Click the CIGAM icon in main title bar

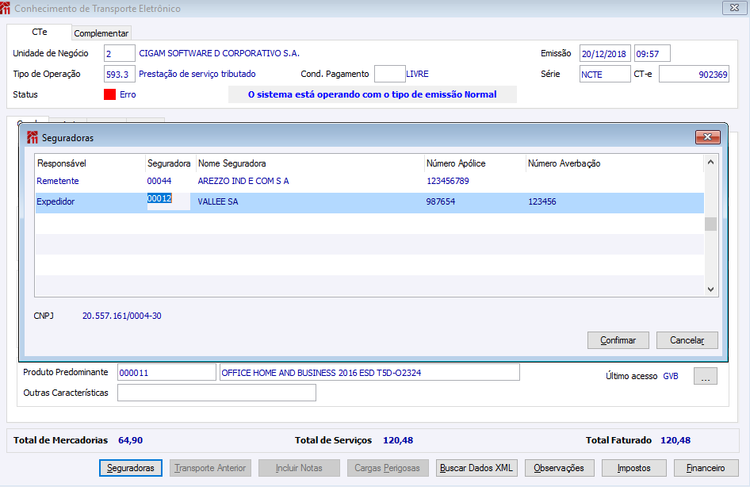point(5,8)
